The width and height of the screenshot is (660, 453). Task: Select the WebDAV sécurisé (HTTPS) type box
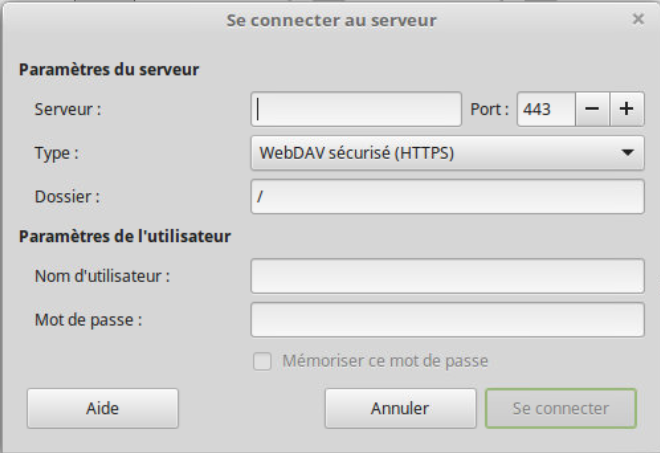point(447,153)
